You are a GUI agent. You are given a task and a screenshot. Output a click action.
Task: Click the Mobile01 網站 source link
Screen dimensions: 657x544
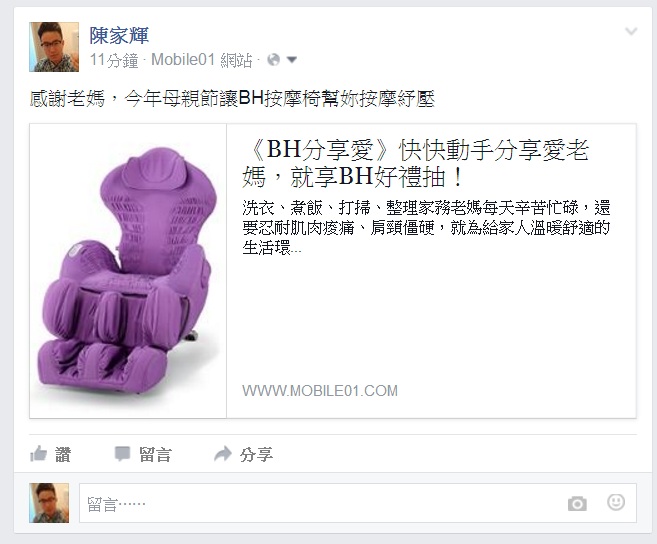tap(202, 60)
